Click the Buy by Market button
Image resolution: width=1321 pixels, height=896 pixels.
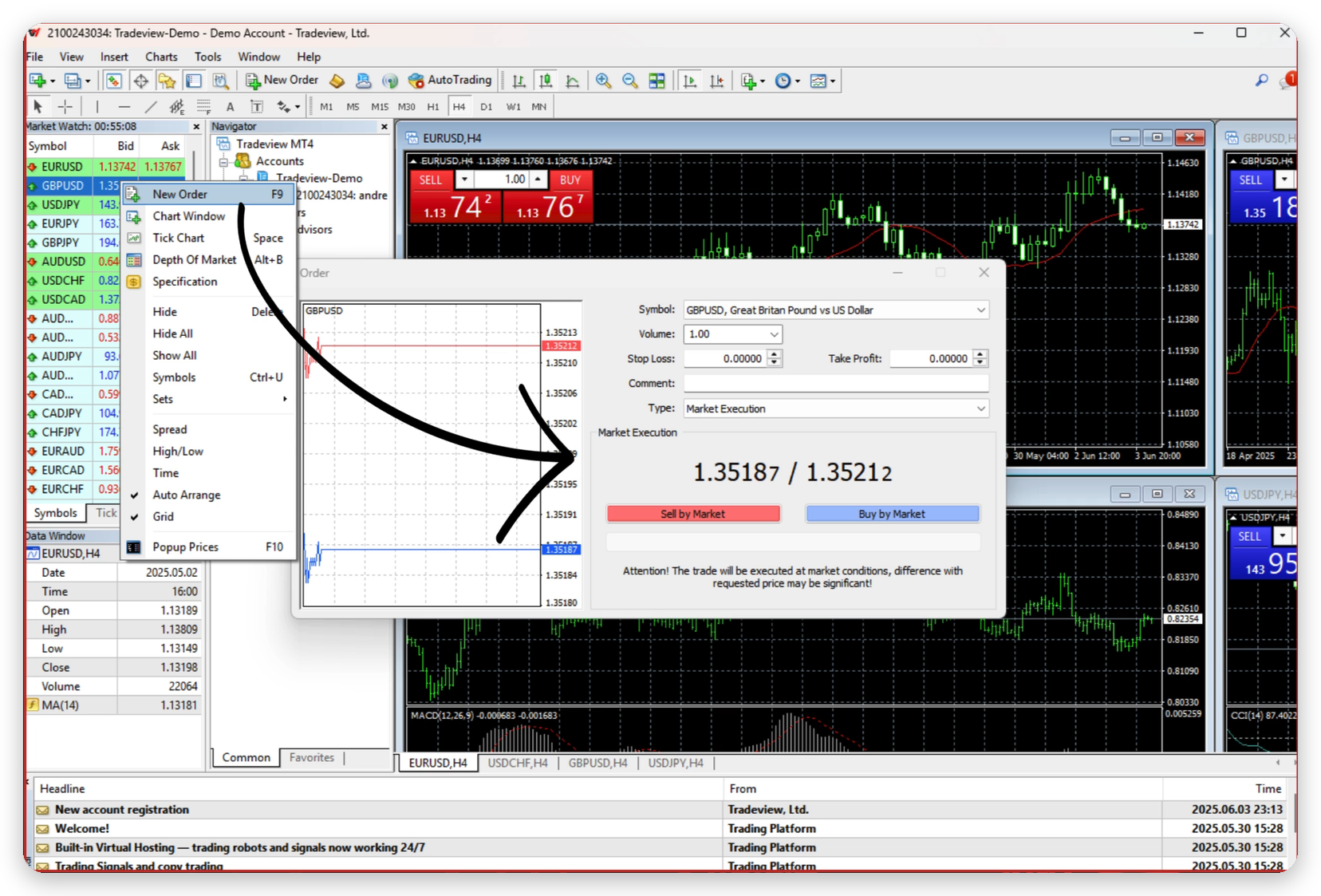[x=892, y=514]
